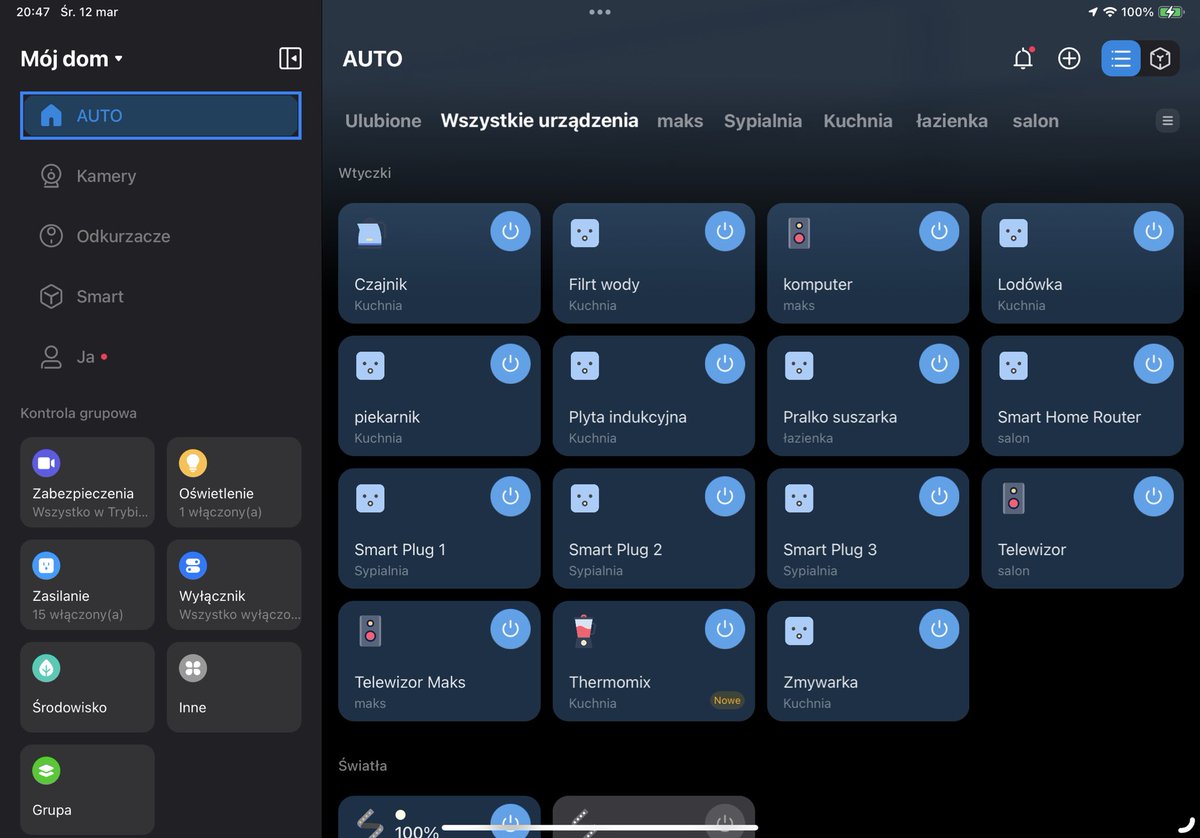Switch to list view icon

click(x=1121, y=59)
